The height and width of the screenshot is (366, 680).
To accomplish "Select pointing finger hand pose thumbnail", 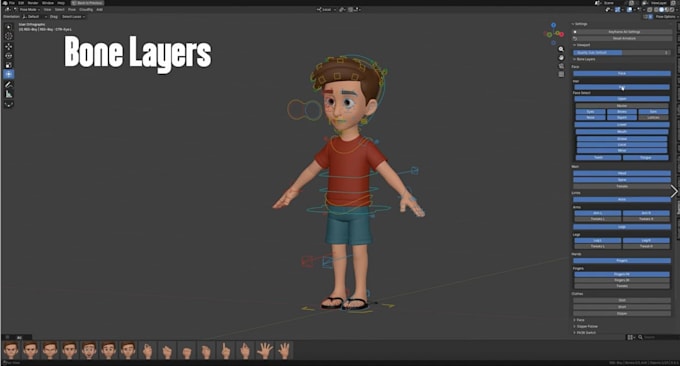I will 226,350.
